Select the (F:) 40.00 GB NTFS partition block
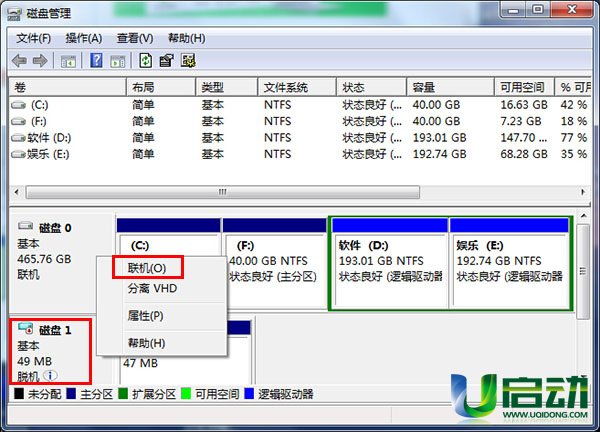The image size is (600, 432). tap(274, 263)
